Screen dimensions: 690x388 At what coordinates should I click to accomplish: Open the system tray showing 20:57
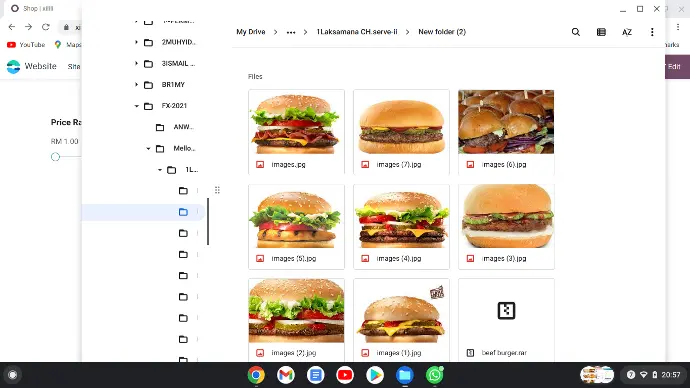tap(654, 375)
